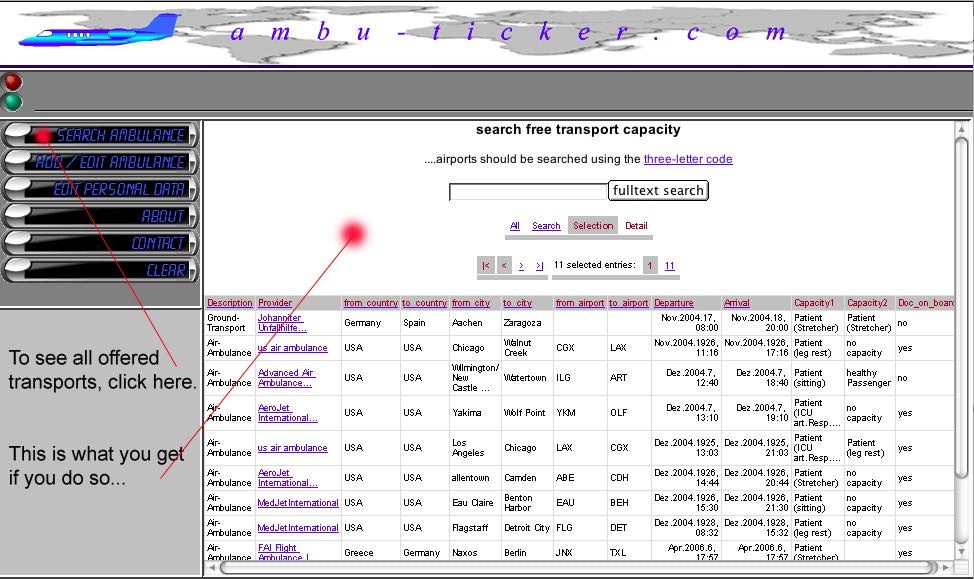
Task: Click the 'search free transport capacity' heading
Action: [578, 130]
